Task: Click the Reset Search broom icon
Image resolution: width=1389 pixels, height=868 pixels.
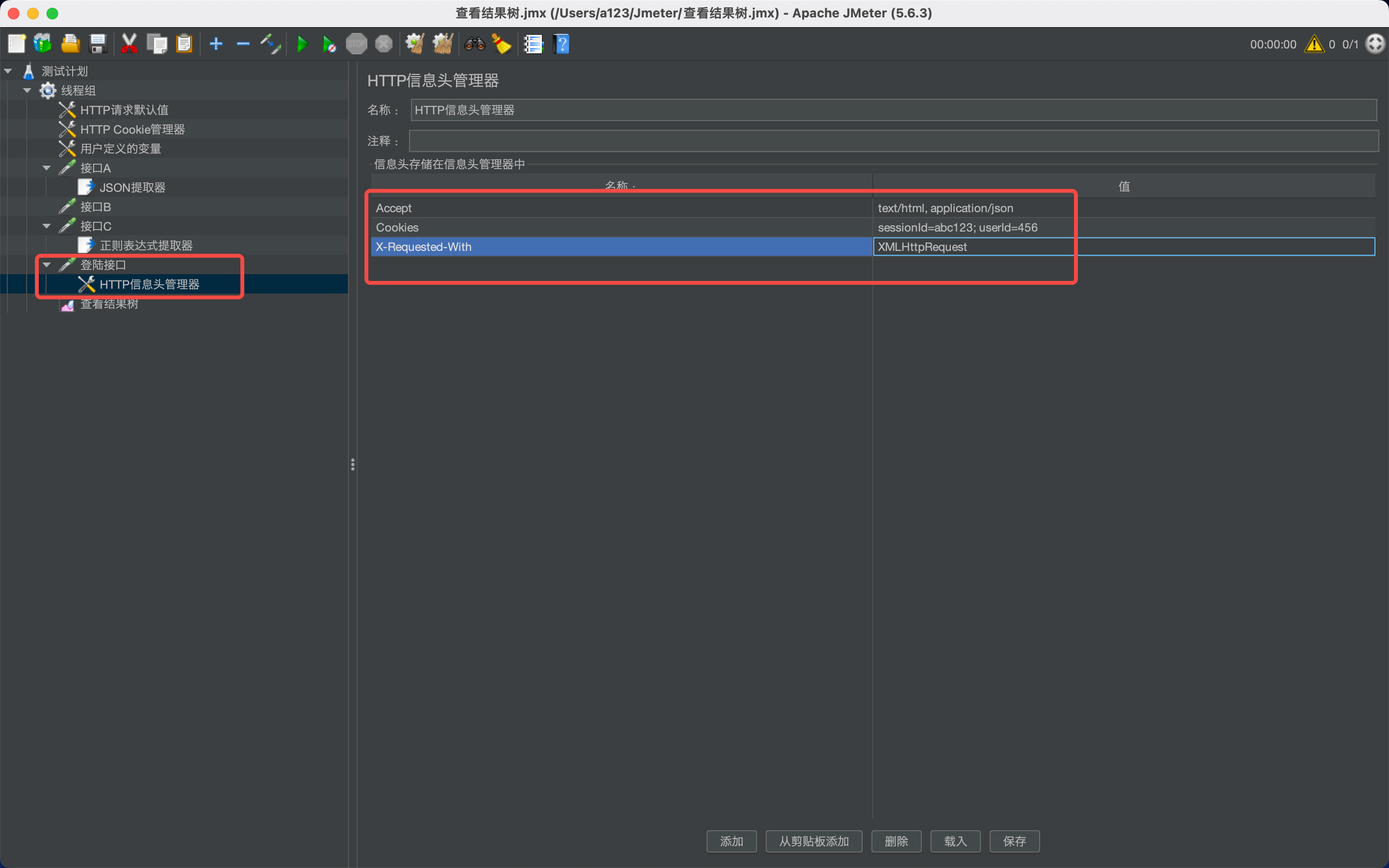Action: click(502, 44)
